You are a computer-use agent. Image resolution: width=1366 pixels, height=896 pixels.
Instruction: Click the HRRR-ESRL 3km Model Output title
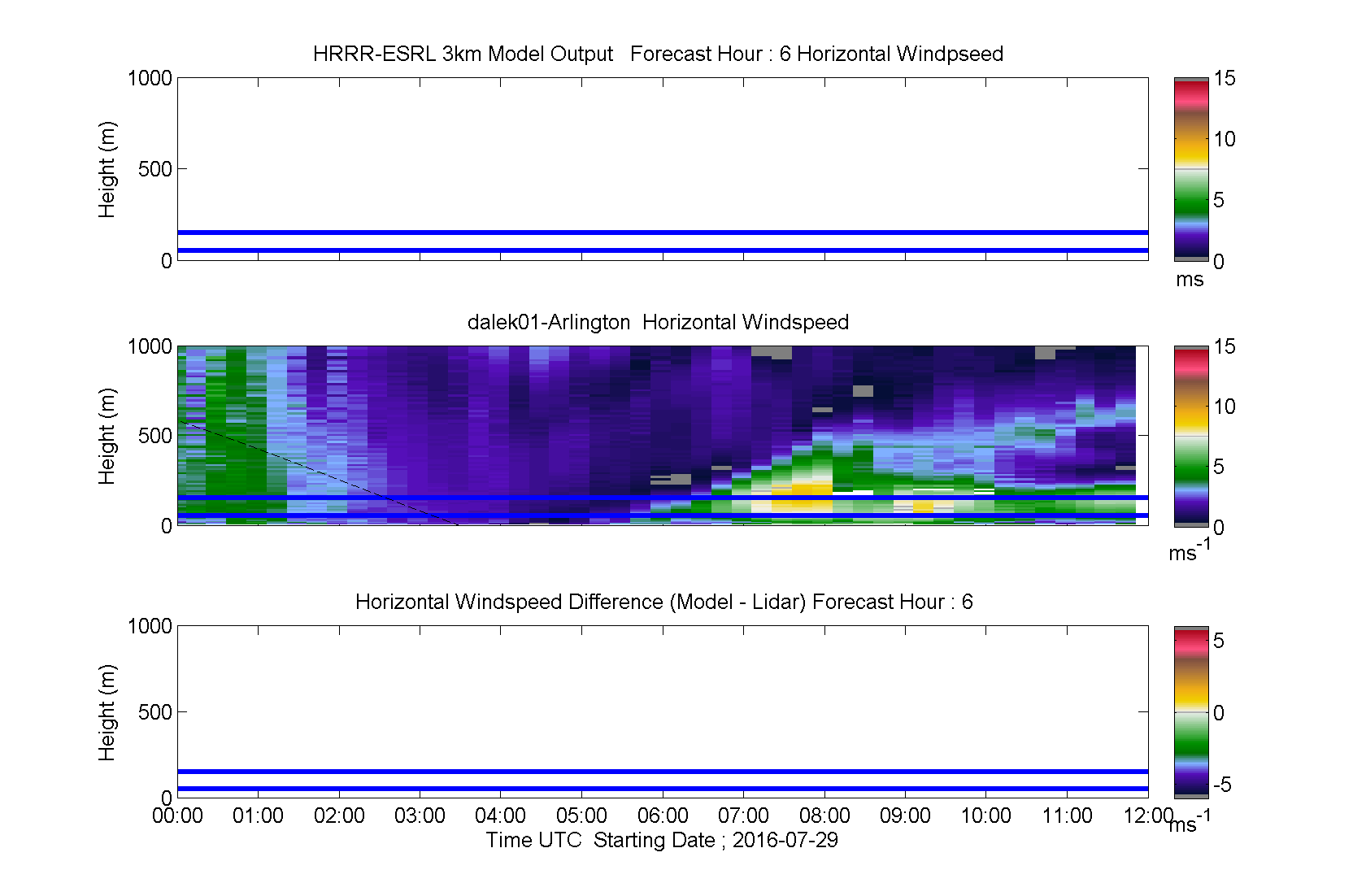(x=658, y=54)
